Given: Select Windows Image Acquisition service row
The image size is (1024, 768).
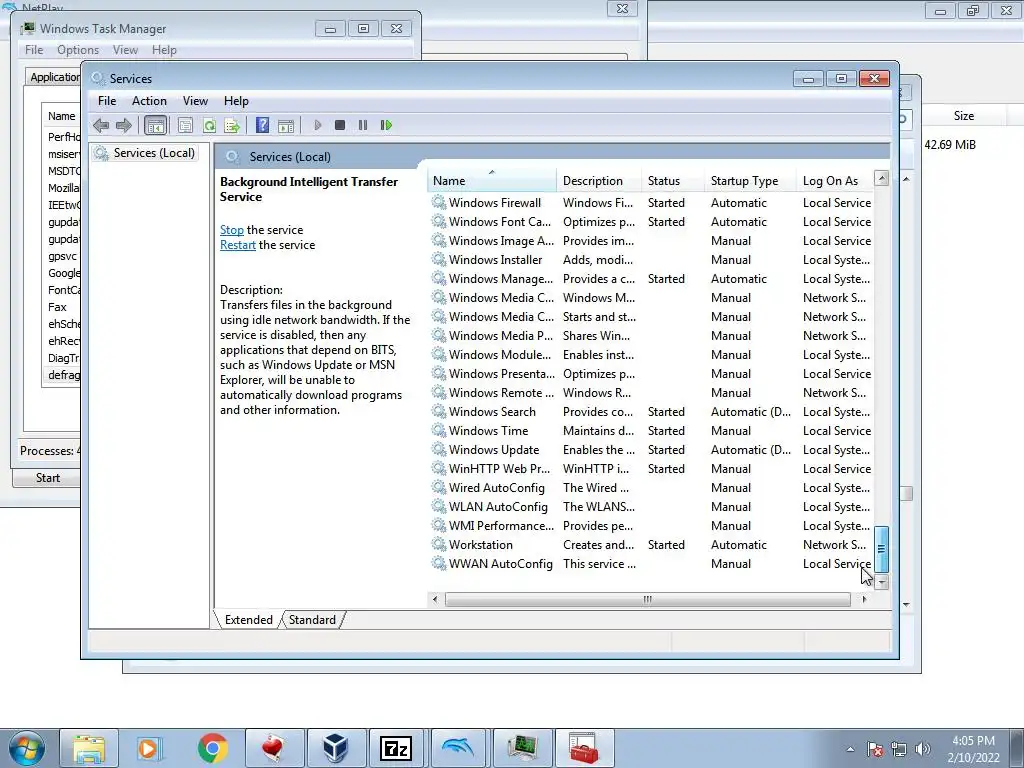Looking at the screenshot, I should (x=651, y=241).
